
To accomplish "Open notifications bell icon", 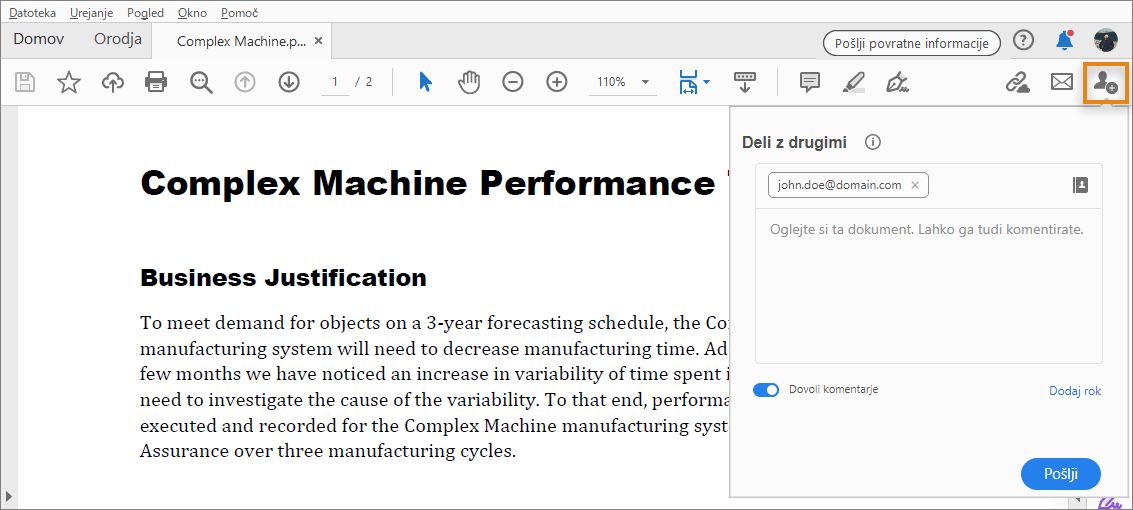I will coord(1064,40).
